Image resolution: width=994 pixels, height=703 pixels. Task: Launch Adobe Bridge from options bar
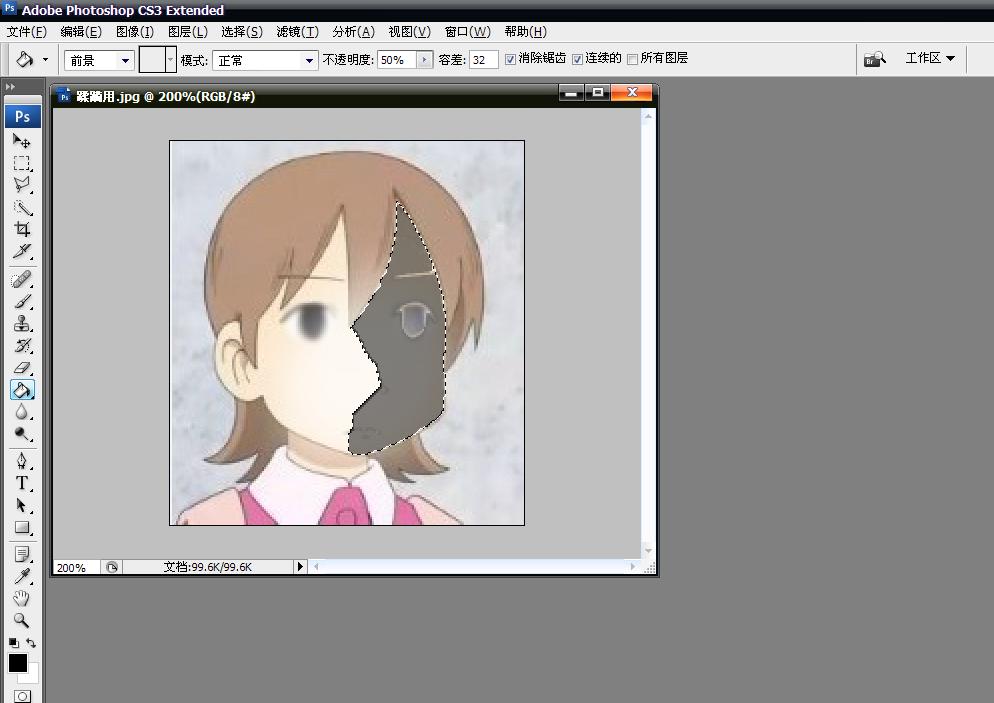[875, 60]
